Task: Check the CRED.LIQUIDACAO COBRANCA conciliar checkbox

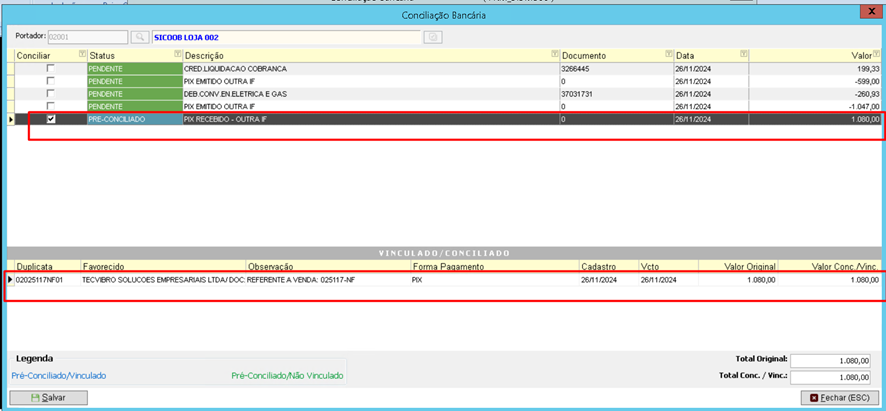Action: tap(51, 67)
